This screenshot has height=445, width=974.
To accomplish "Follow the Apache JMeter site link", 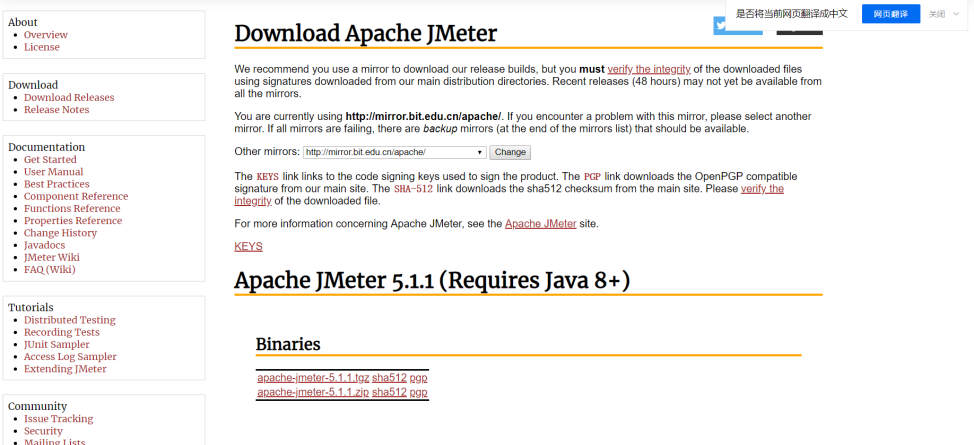I will pos(540,224).
